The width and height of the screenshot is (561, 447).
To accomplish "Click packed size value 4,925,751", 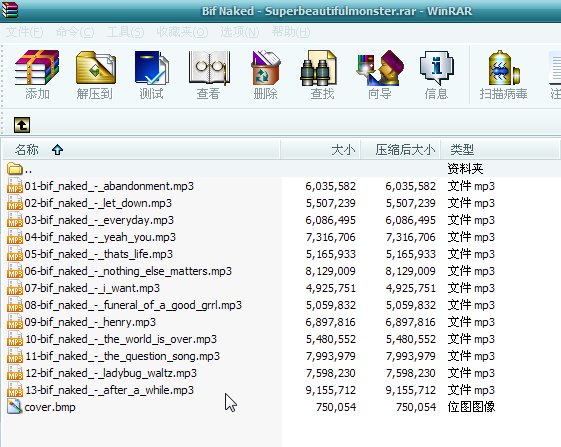I will click(x=411, y=288).
